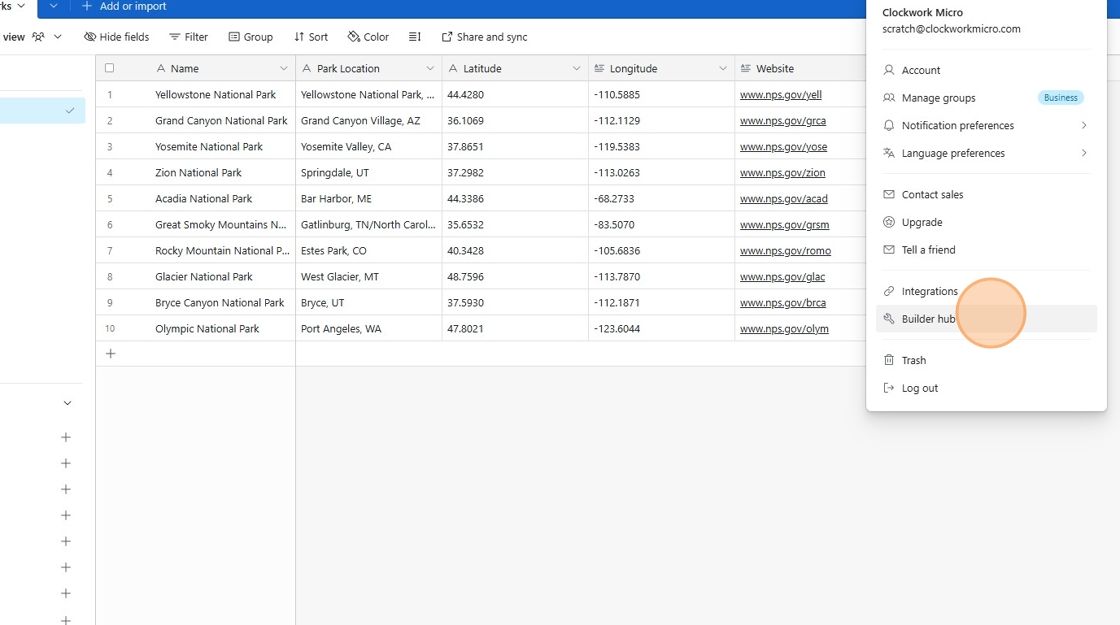Open the Sort toolbar option

(x=311, y=37)
